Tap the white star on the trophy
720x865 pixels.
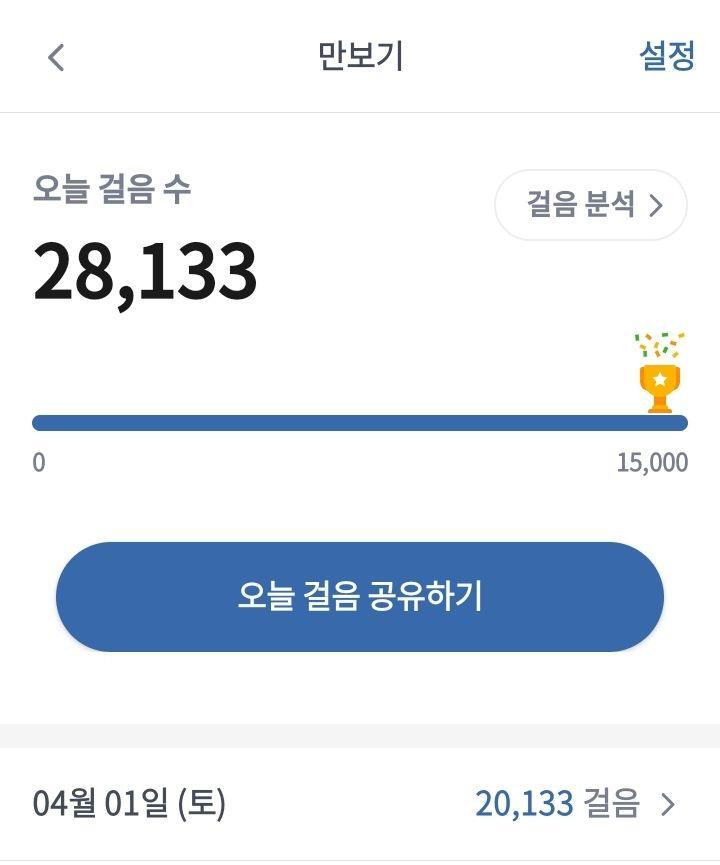coord(660,379)
